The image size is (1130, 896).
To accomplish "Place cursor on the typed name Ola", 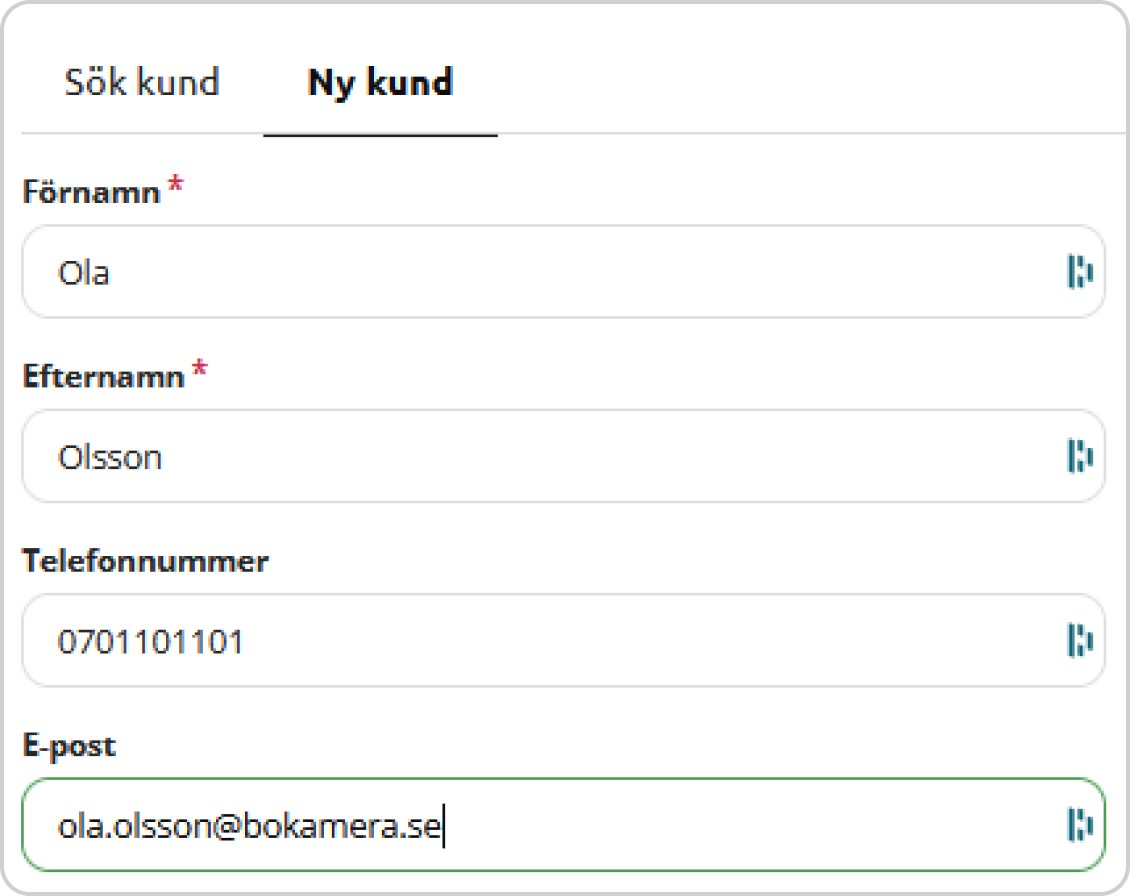I will pyautogui.click(x=84, y=273).
